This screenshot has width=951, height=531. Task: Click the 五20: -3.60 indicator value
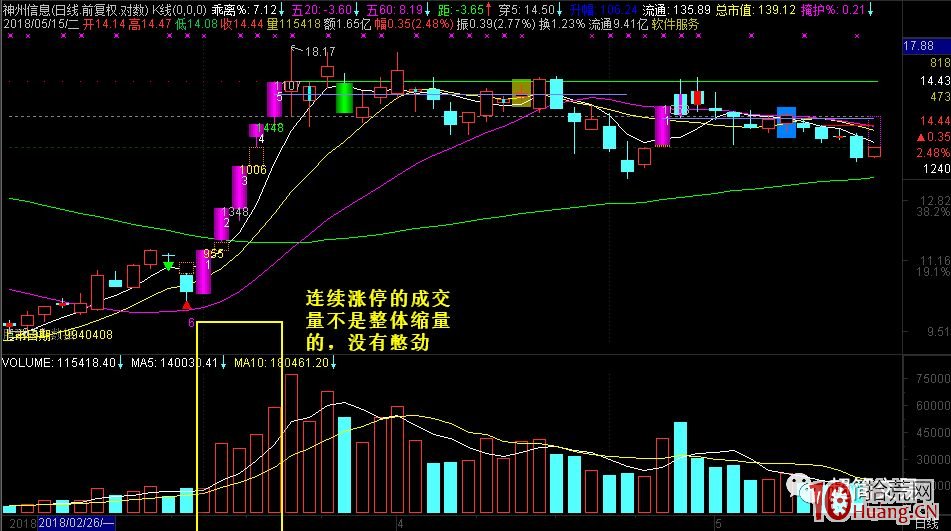321,10
